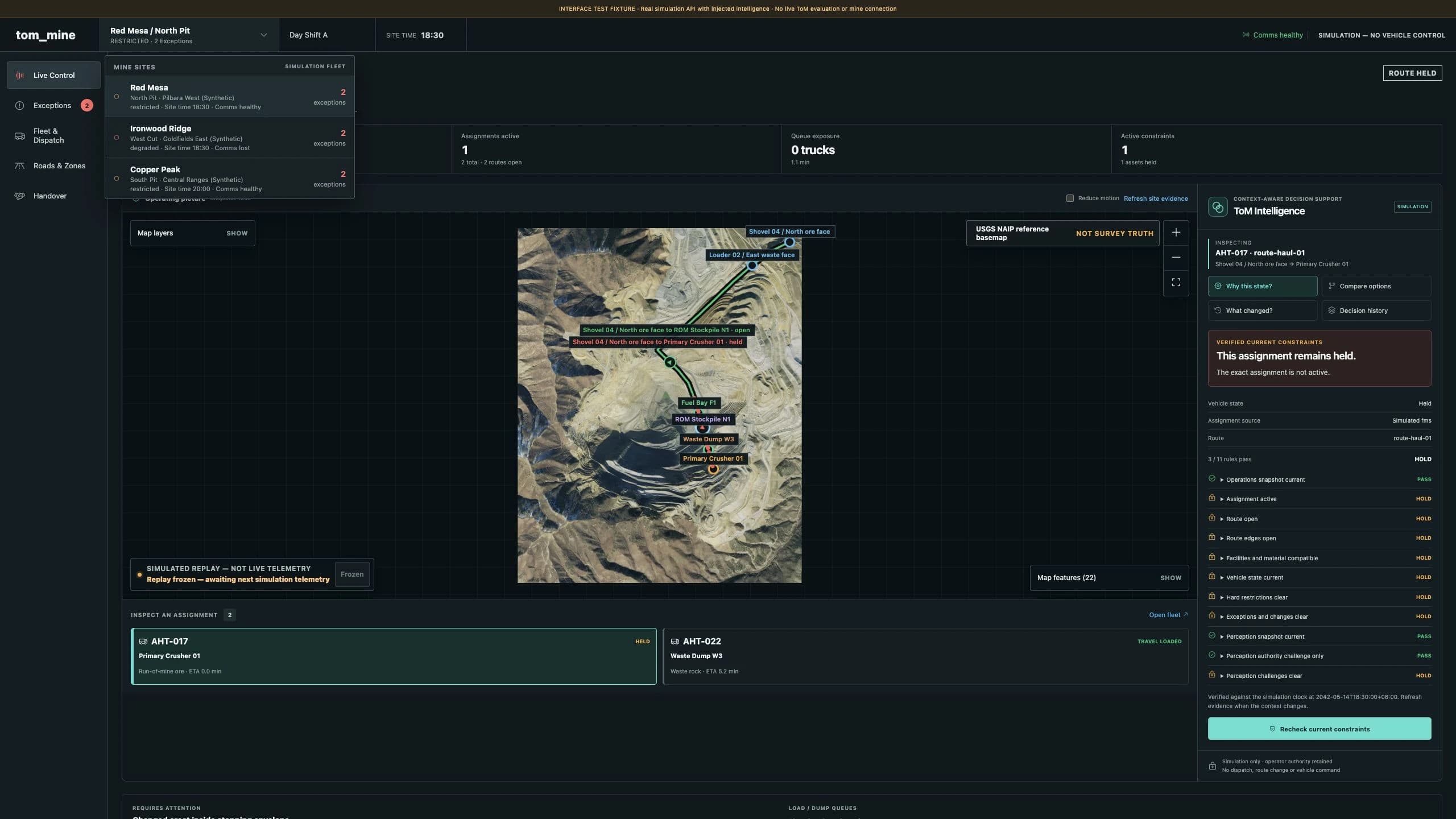Click the ROM Stockpile N1 map label
1456x819 pixels.
(x=702, y=419)
